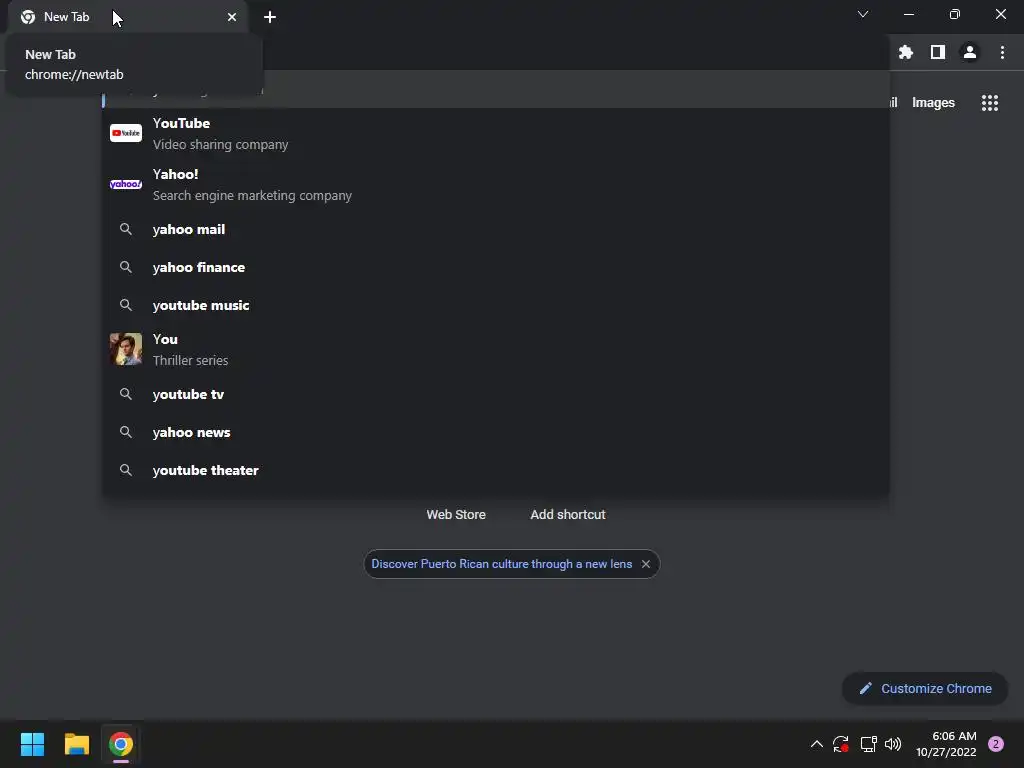Click the Yahoo logo thumbnail
This screenshot has height=768, width=1024.
coord(125,184)
